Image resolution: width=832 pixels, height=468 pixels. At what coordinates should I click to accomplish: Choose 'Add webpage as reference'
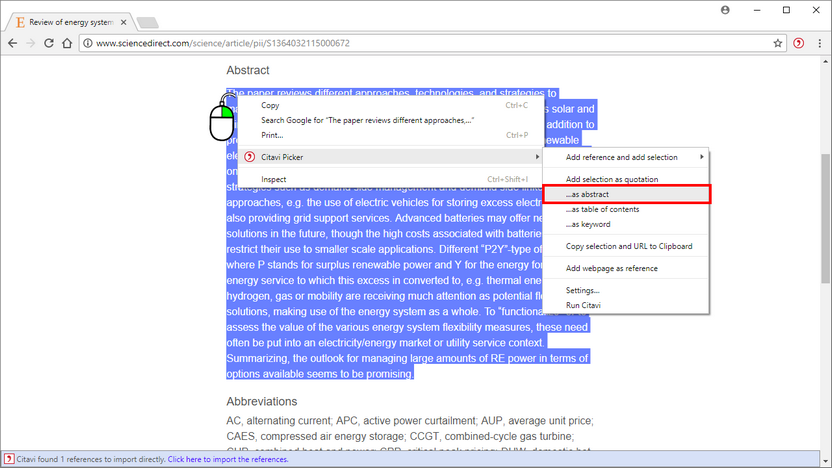click(x=626, y=268)
